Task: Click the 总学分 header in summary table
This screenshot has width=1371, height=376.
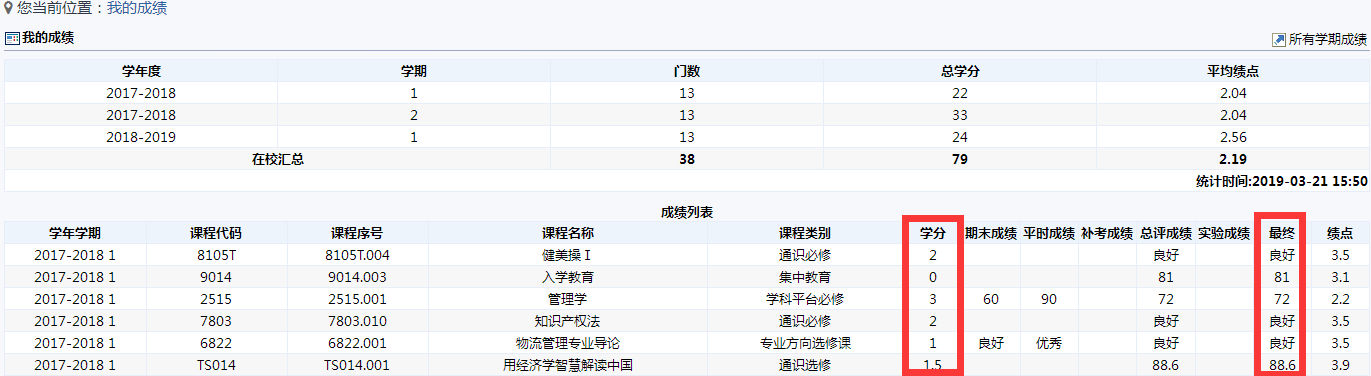Action: pyautogui.click(x=959, y=71)
